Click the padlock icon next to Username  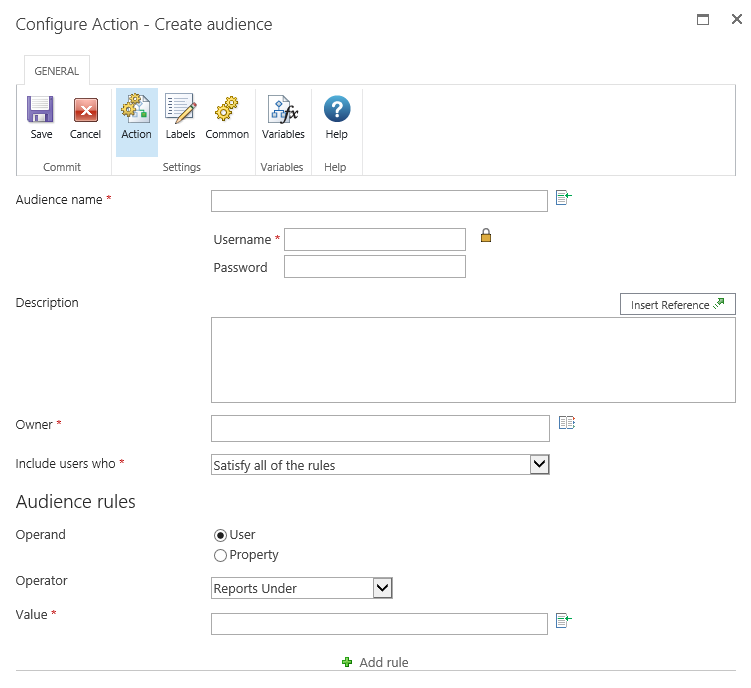[486, 236]
